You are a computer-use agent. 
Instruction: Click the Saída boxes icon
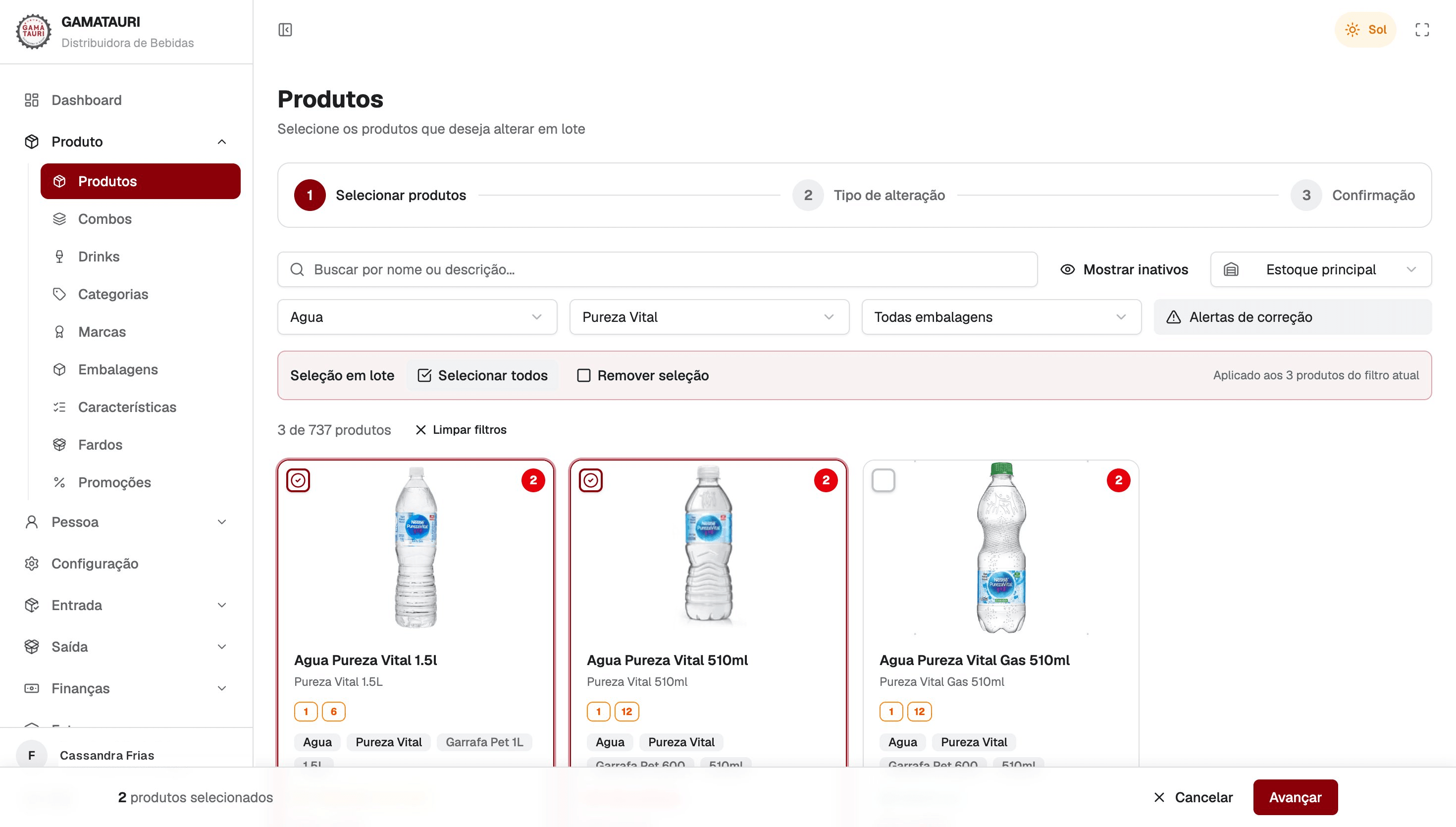[32, 647]
